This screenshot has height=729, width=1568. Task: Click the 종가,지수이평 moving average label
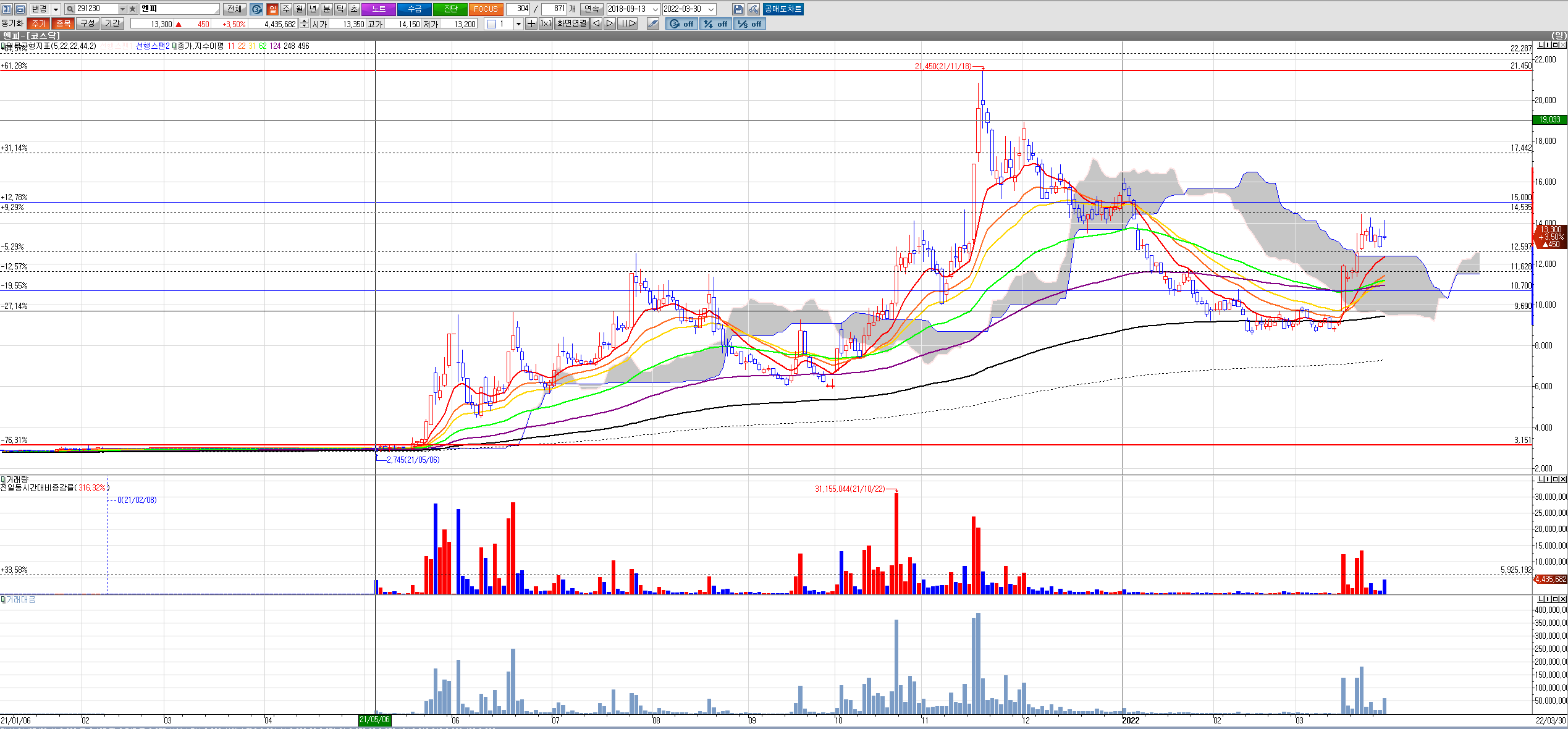(x=201, y=46)
